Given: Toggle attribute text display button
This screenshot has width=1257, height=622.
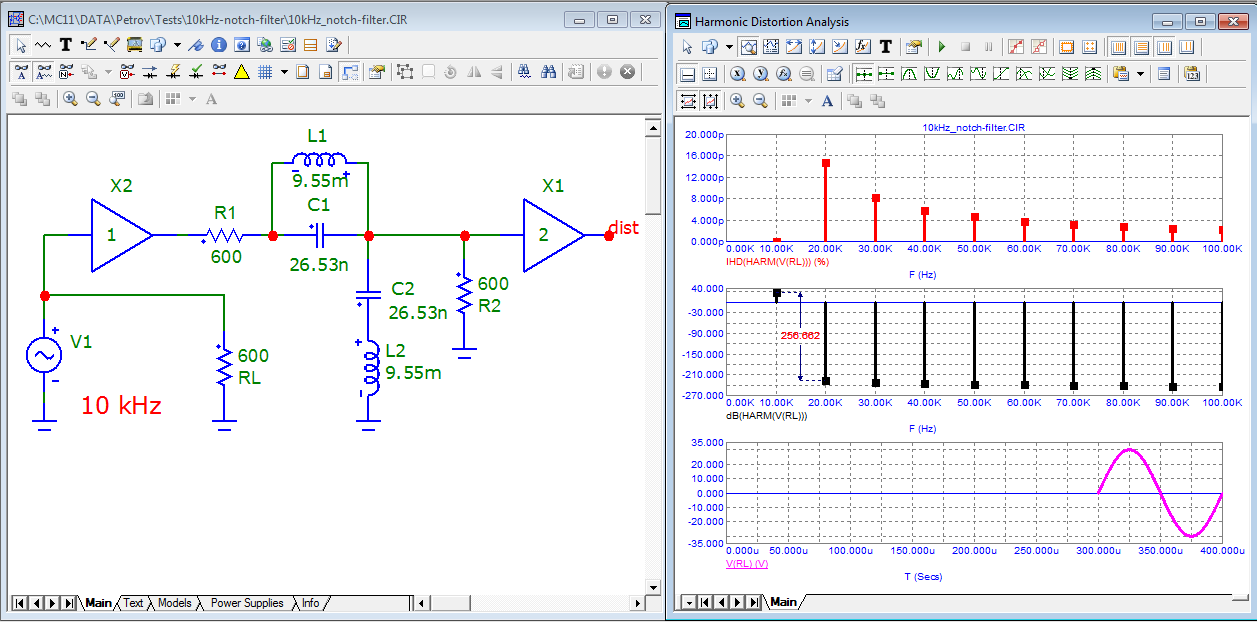Looking at the screenshot, I should pyautogui.click(x=19, y=72).
